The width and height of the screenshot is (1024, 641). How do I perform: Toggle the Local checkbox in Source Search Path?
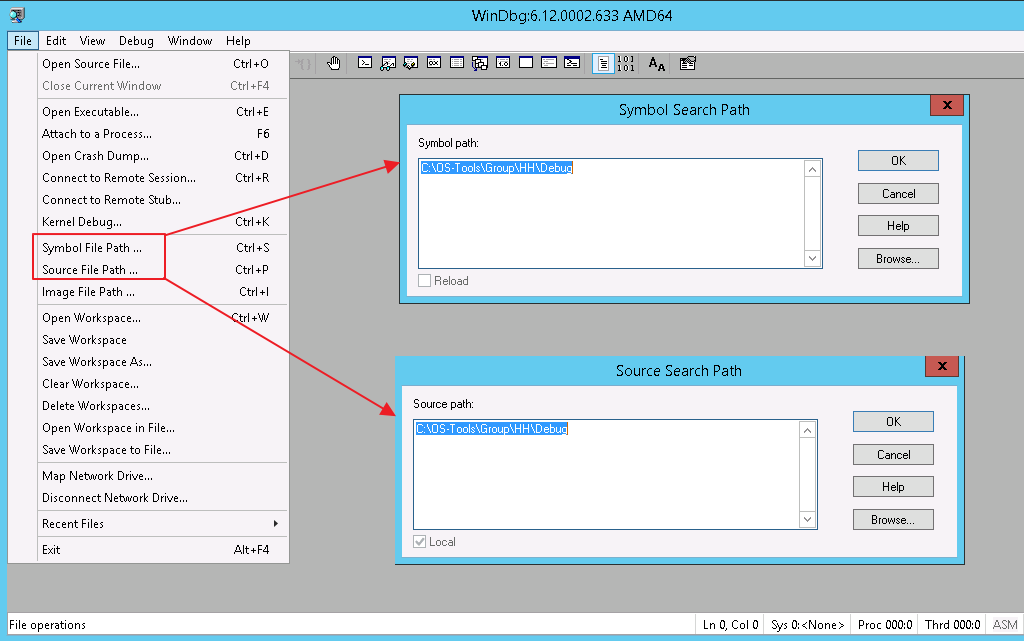(419, 542)
